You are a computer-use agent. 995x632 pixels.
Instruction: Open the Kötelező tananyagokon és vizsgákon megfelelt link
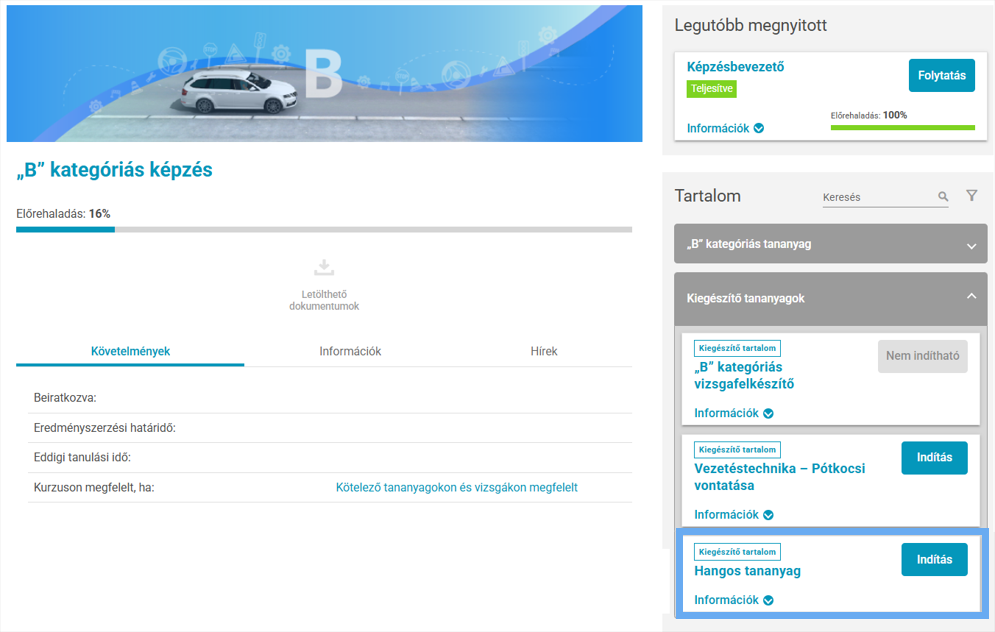456,488
